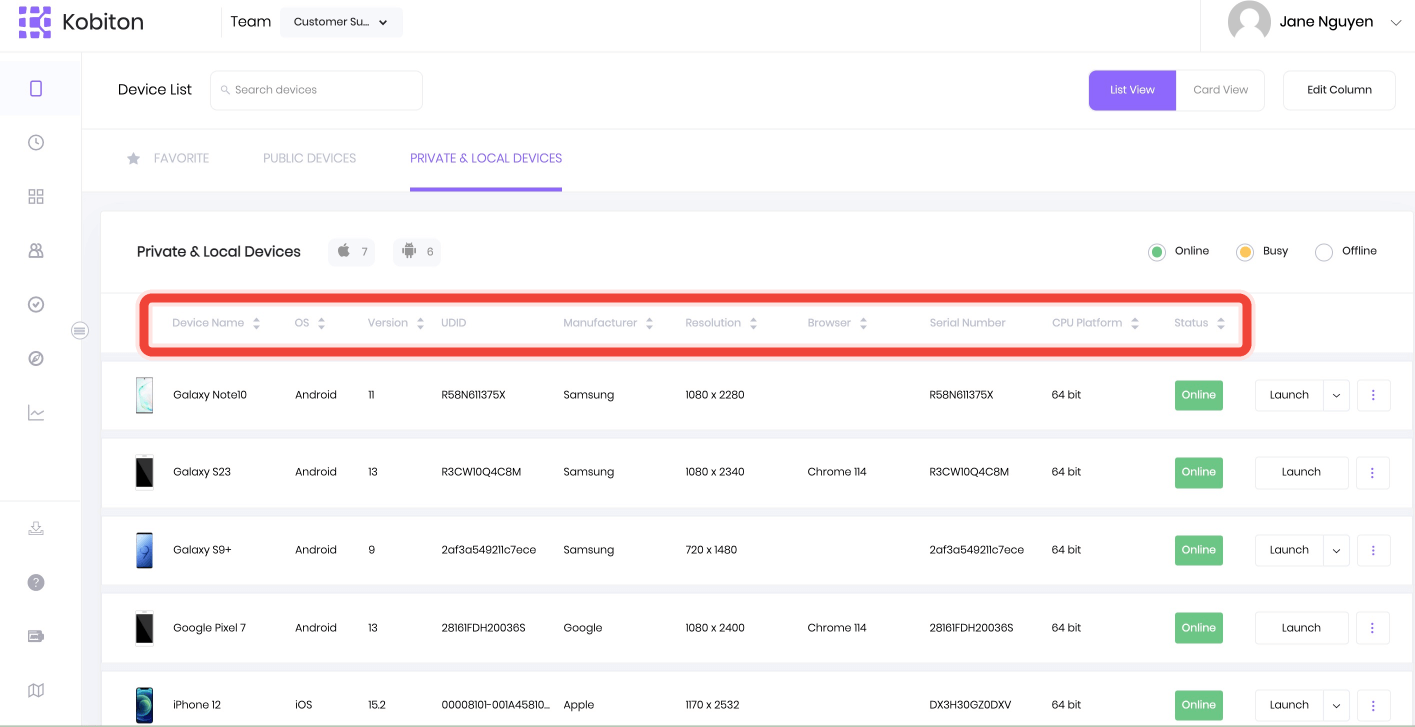This screenshot has height=727, width=1415.
Task: Open the map icon in sidebar
Action: point(36,691)
